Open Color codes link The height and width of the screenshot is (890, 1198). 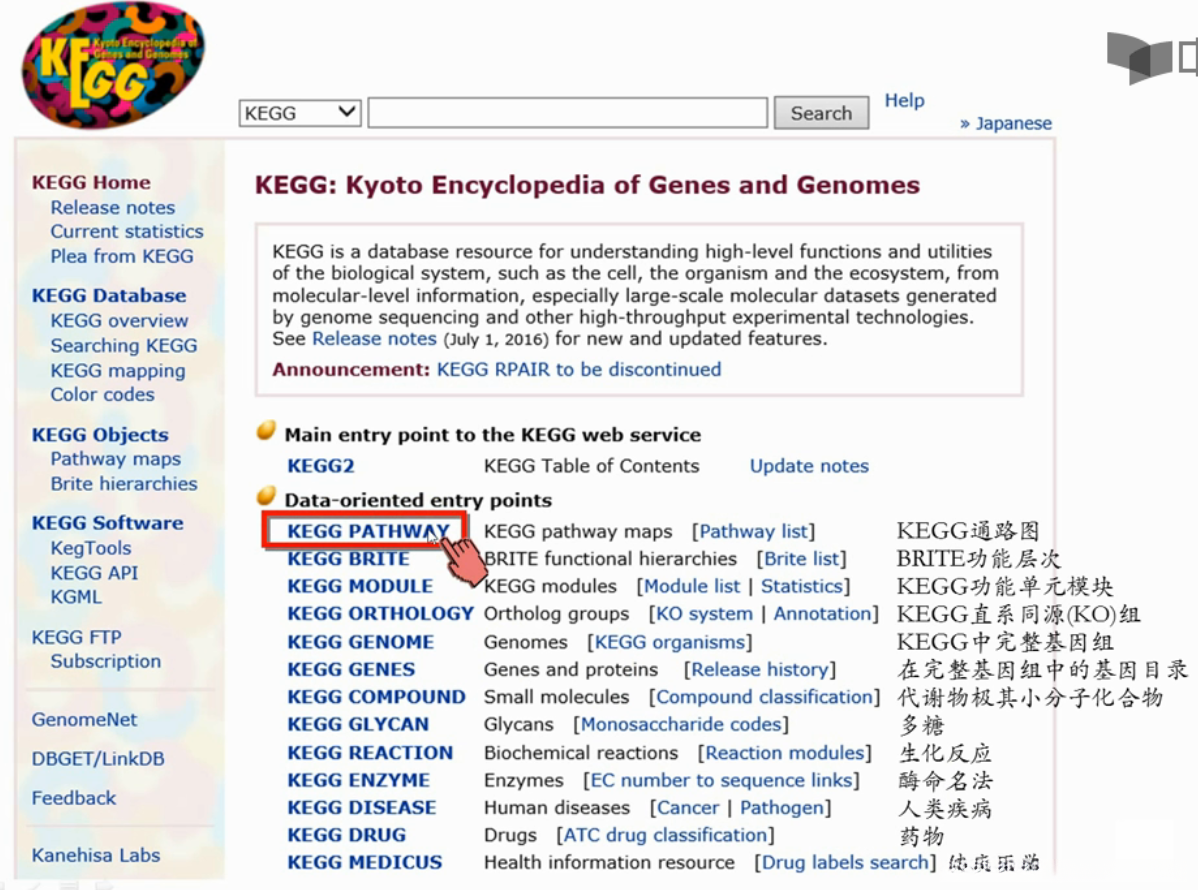(102, 394)
